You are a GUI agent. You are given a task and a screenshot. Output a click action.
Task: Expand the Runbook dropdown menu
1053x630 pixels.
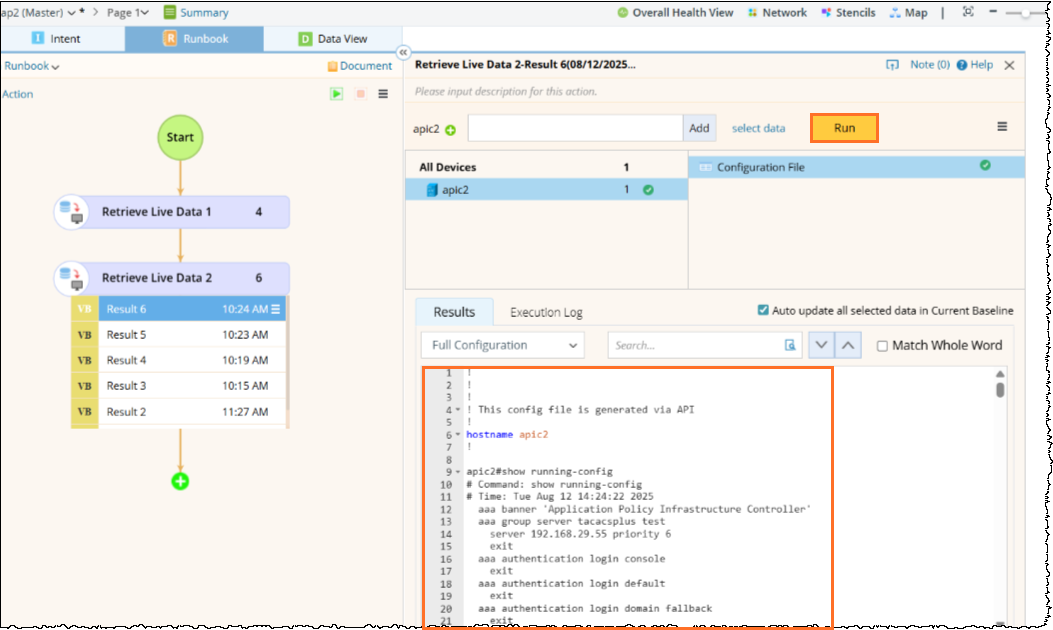(31, 67)
